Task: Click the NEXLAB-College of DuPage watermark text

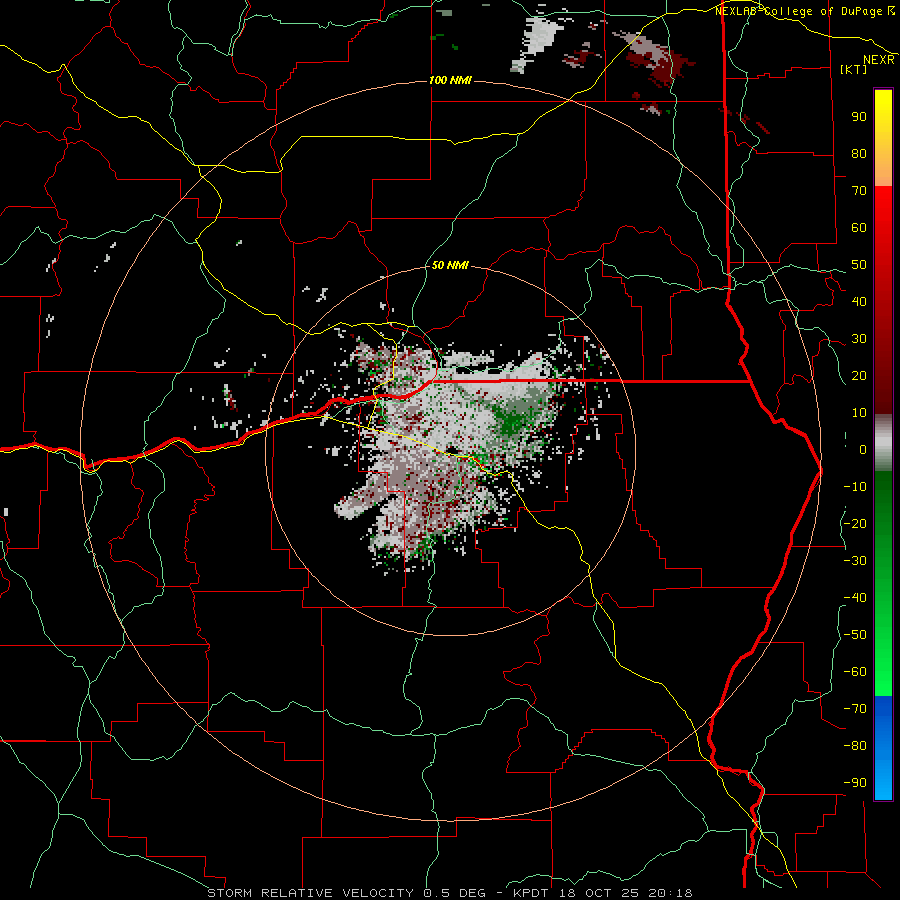Action: (x=805, y=11)
